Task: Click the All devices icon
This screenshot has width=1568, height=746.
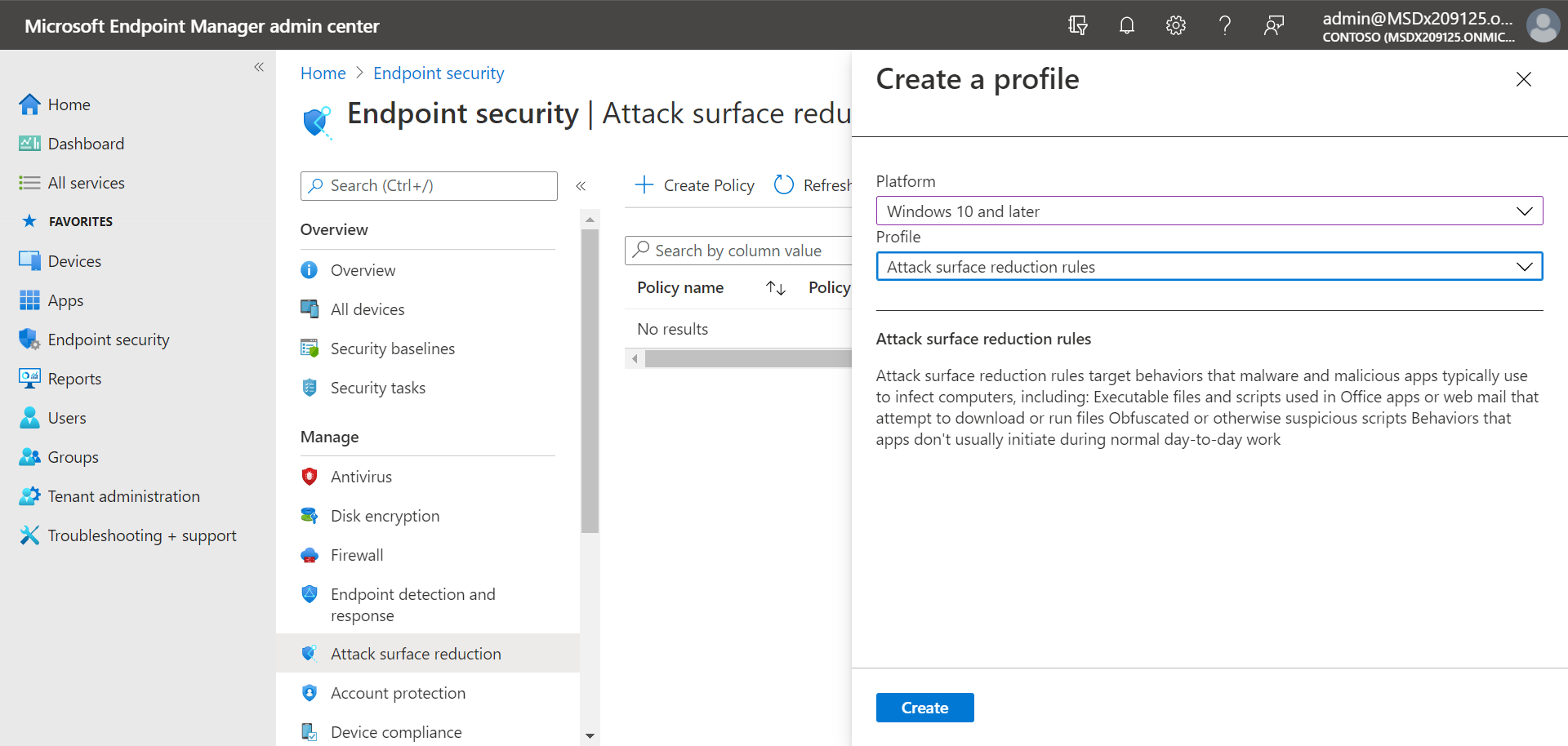Action: point(310,309)
